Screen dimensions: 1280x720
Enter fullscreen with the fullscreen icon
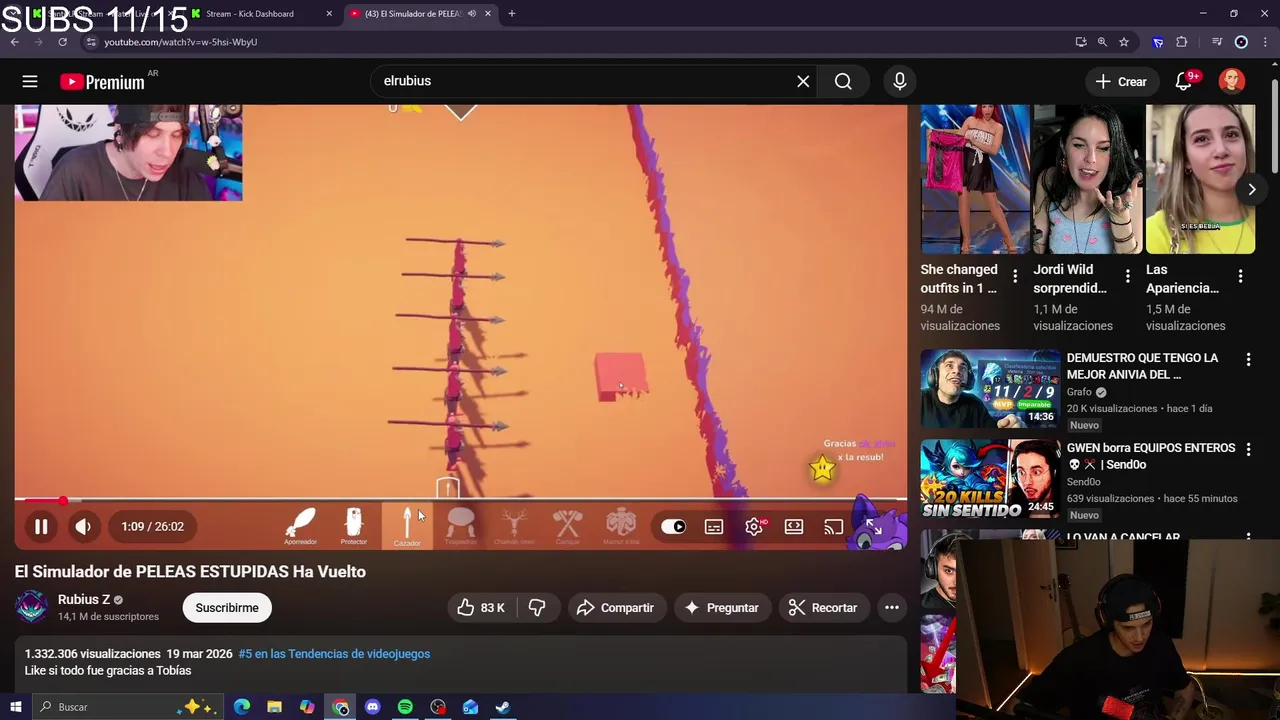[873, 527]
